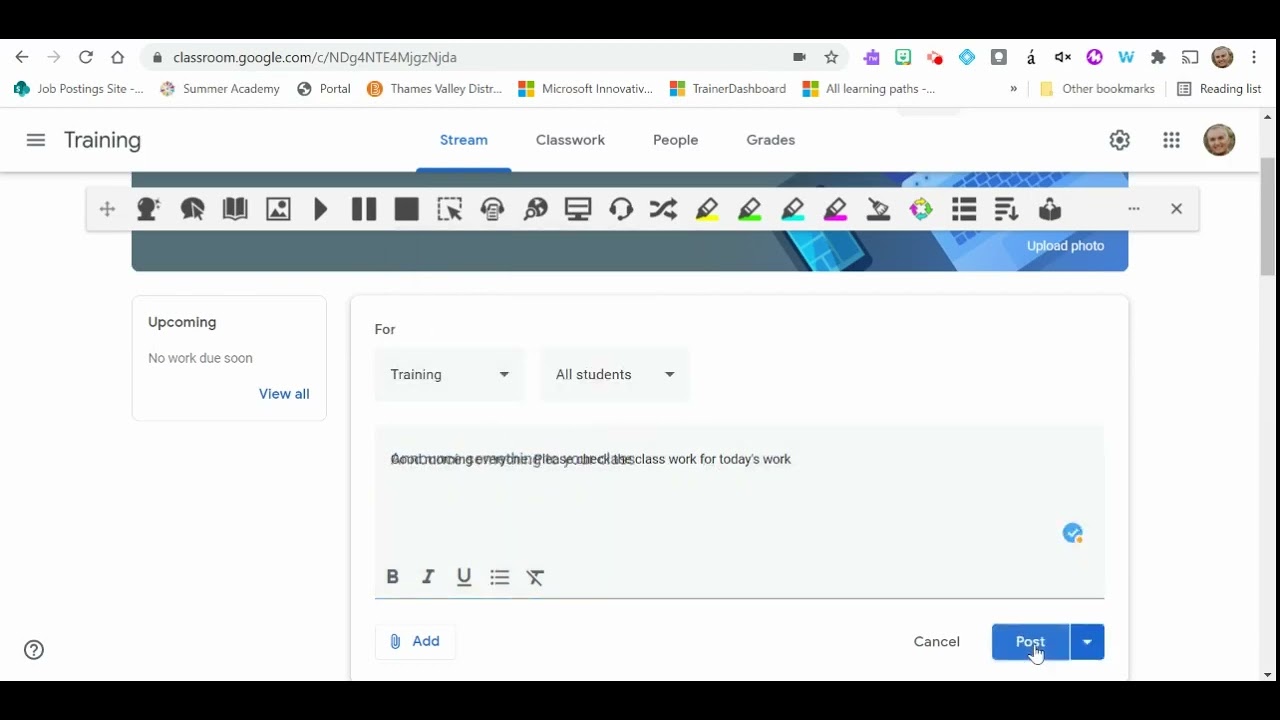
Task: Click the remove formatting icon
Action: pos(536,577)
